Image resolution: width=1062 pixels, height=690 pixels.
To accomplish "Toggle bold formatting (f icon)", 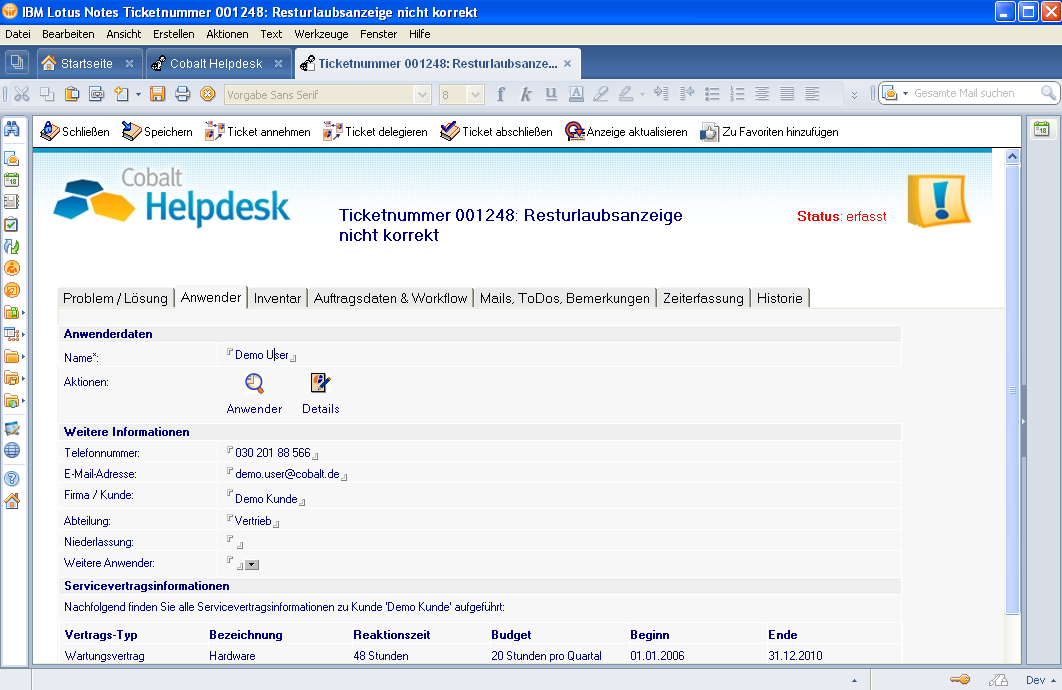I will tap(501, 94).
